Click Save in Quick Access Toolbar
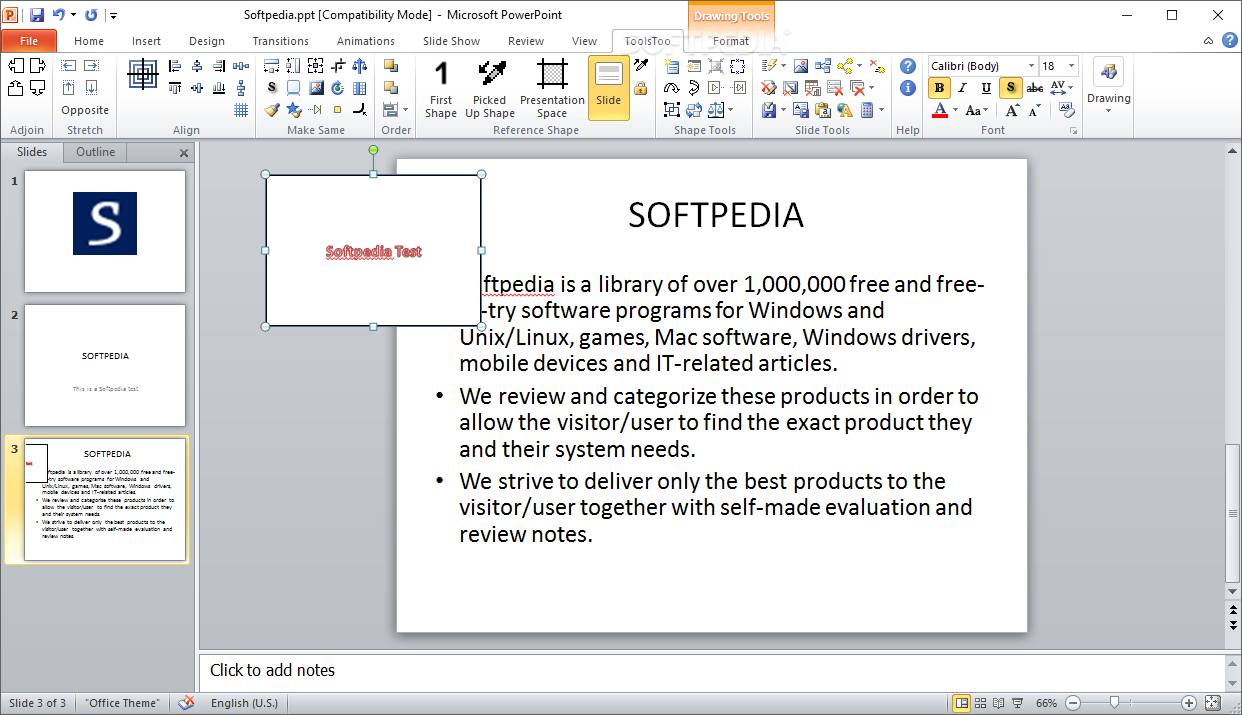 37,15
